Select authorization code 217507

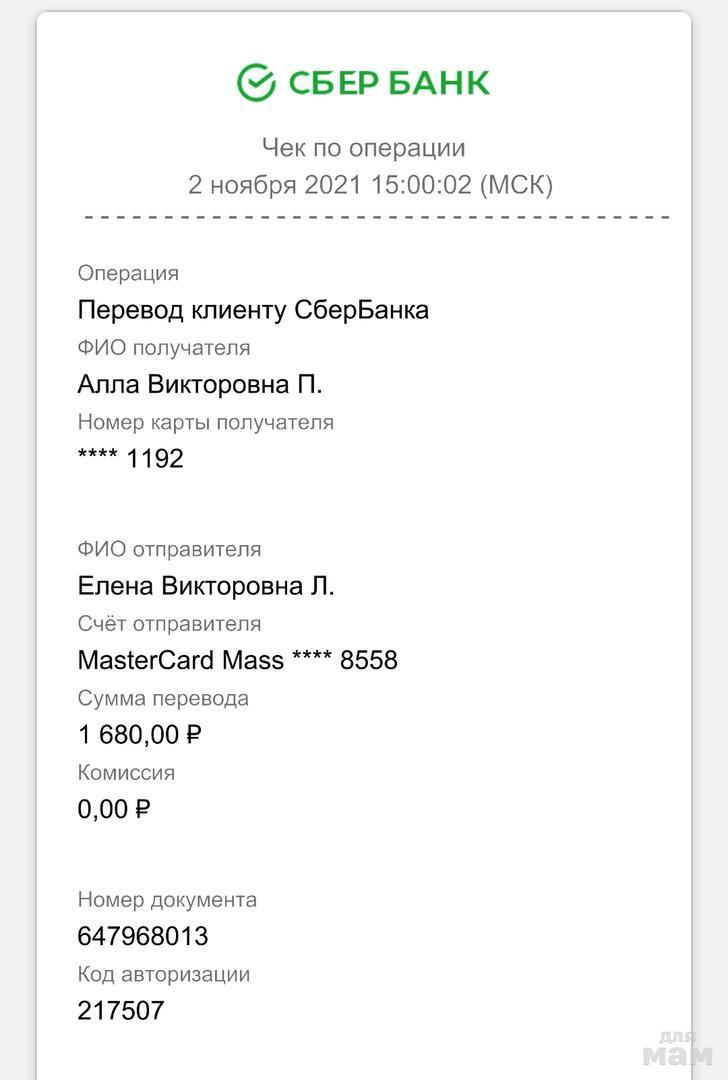(x=120, y=1011)
